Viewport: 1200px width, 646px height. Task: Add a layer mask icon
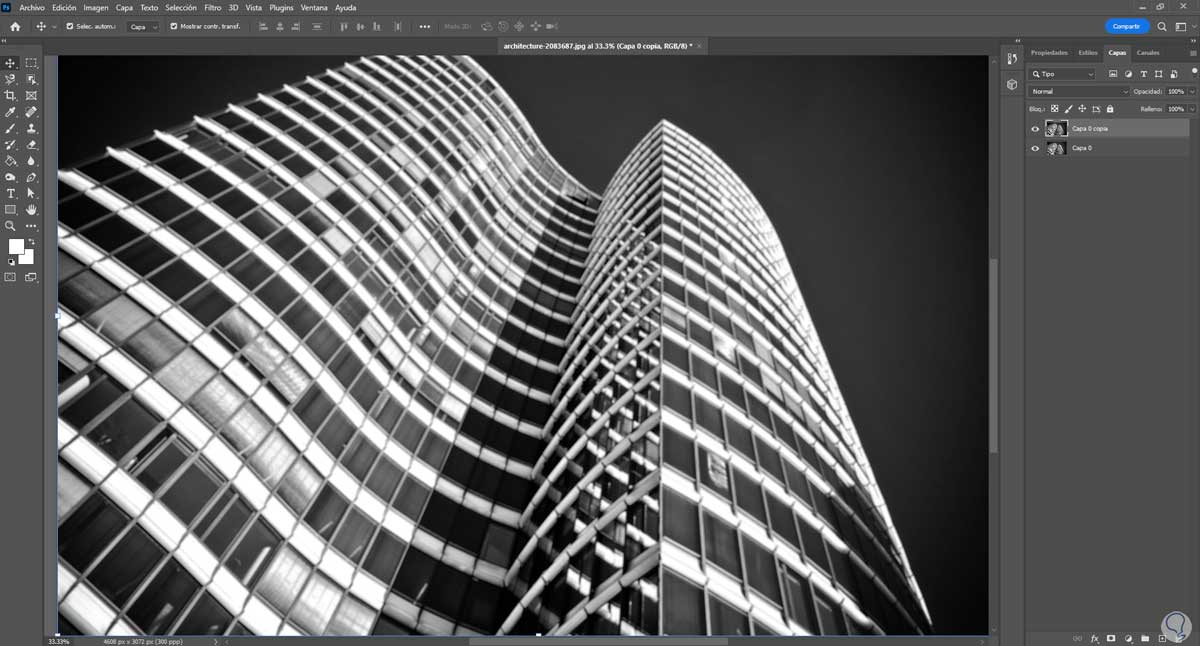(x=1111, y=637)
